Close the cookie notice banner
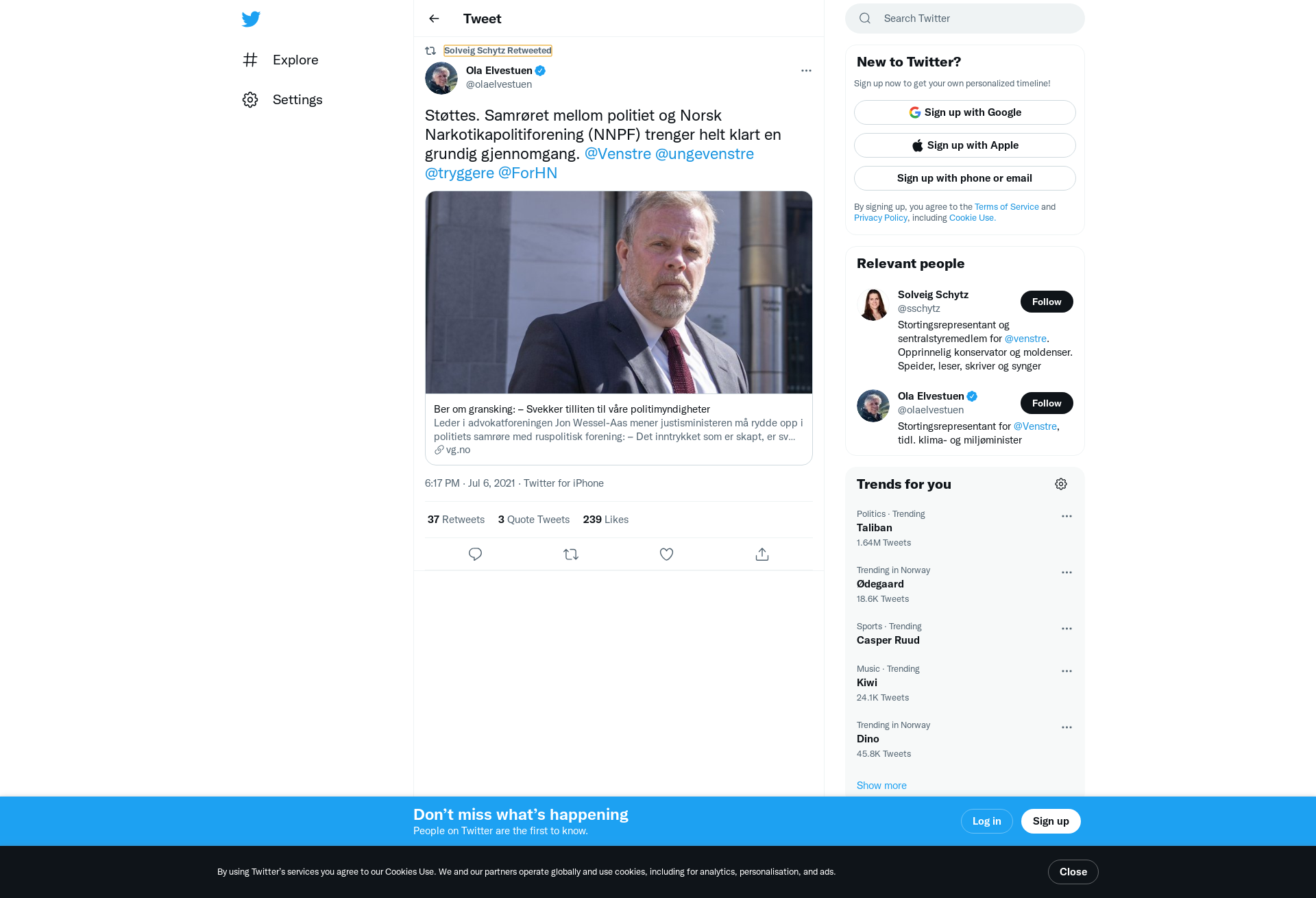The image size is (1316, 898). tap(1073, 872)
